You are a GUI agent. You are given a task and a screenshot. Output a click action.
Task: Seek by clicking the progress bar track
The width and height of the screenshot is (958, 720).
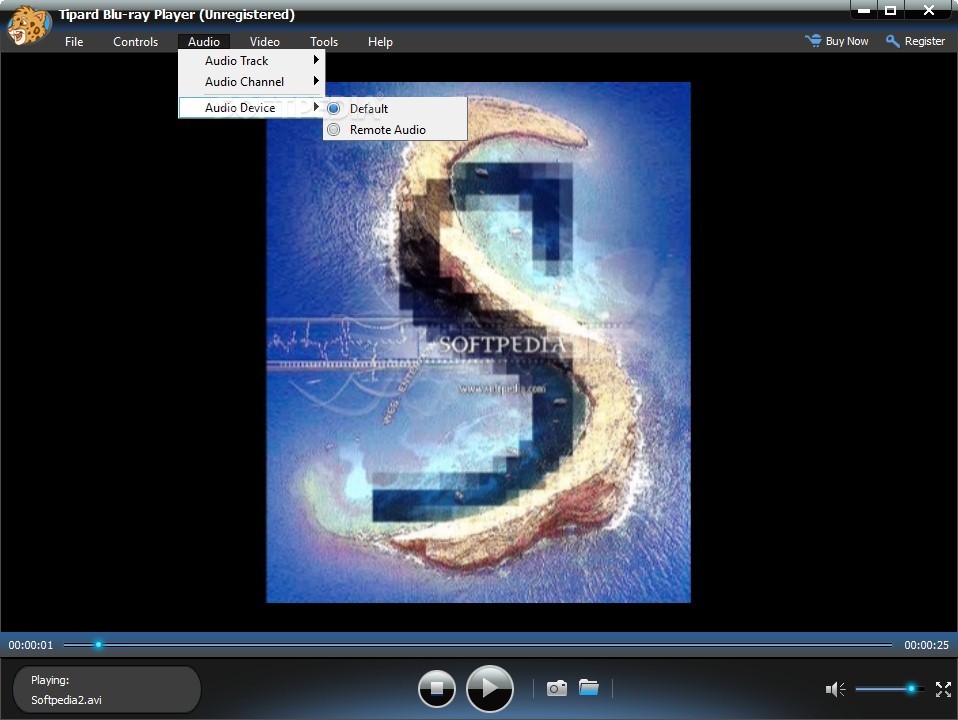tap(478, 644)
